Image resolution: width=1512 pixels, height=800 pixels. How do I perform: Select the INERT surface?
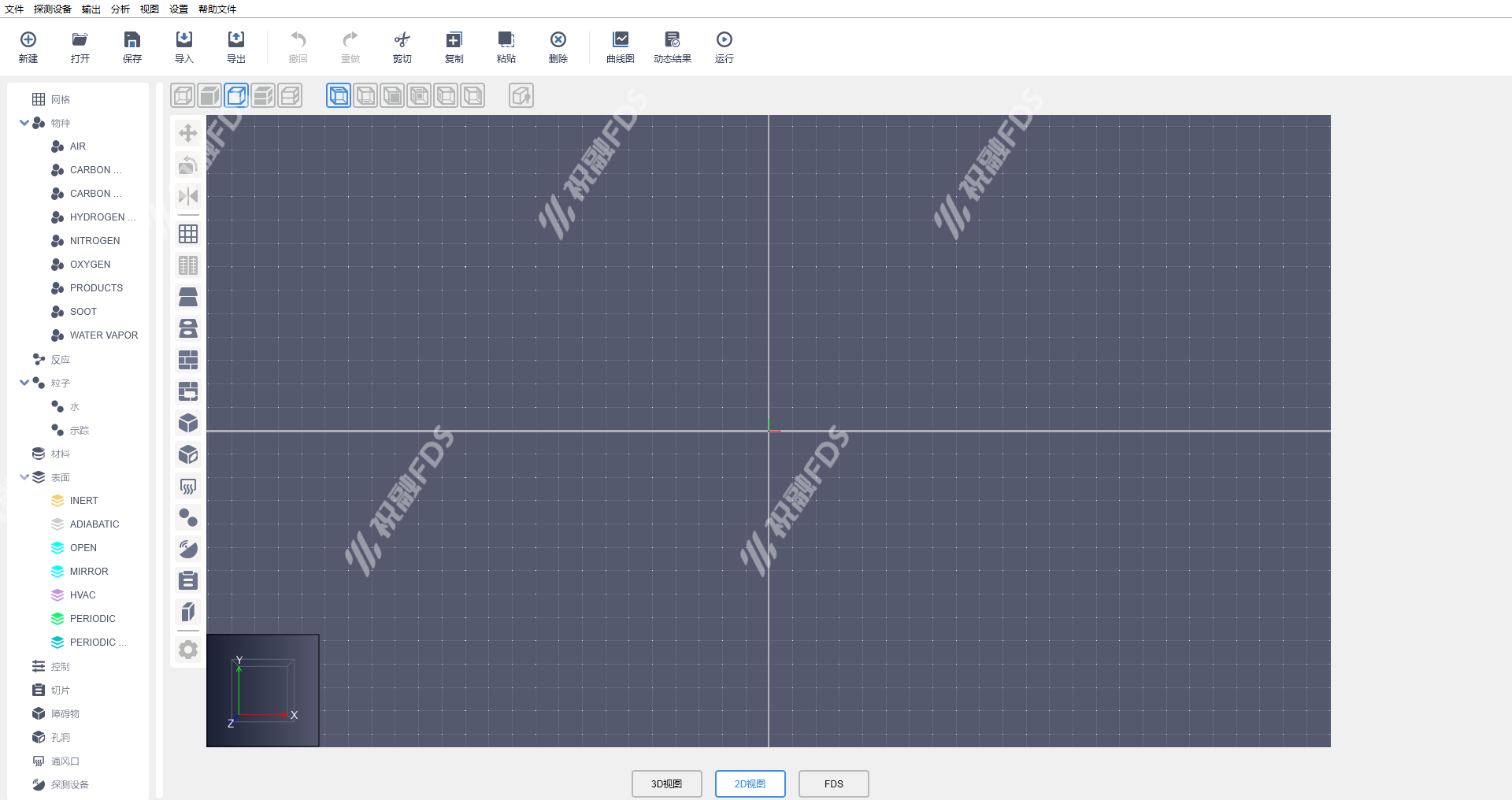pyautogui.click(x=75, y=501)
